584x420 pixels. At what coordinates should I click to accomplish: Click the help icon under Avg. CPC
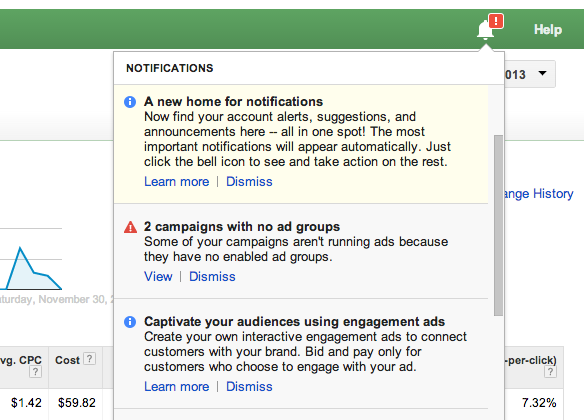35,372
